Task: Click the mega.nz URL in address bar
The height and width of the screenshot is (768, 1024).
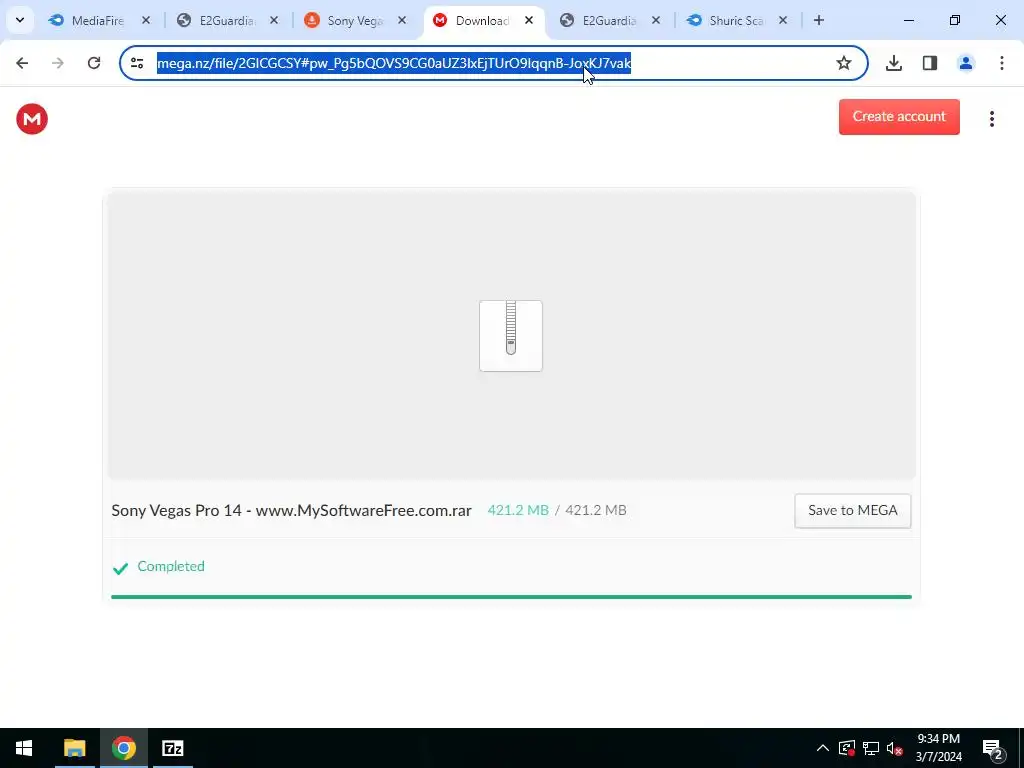Action: click(394, 63)
